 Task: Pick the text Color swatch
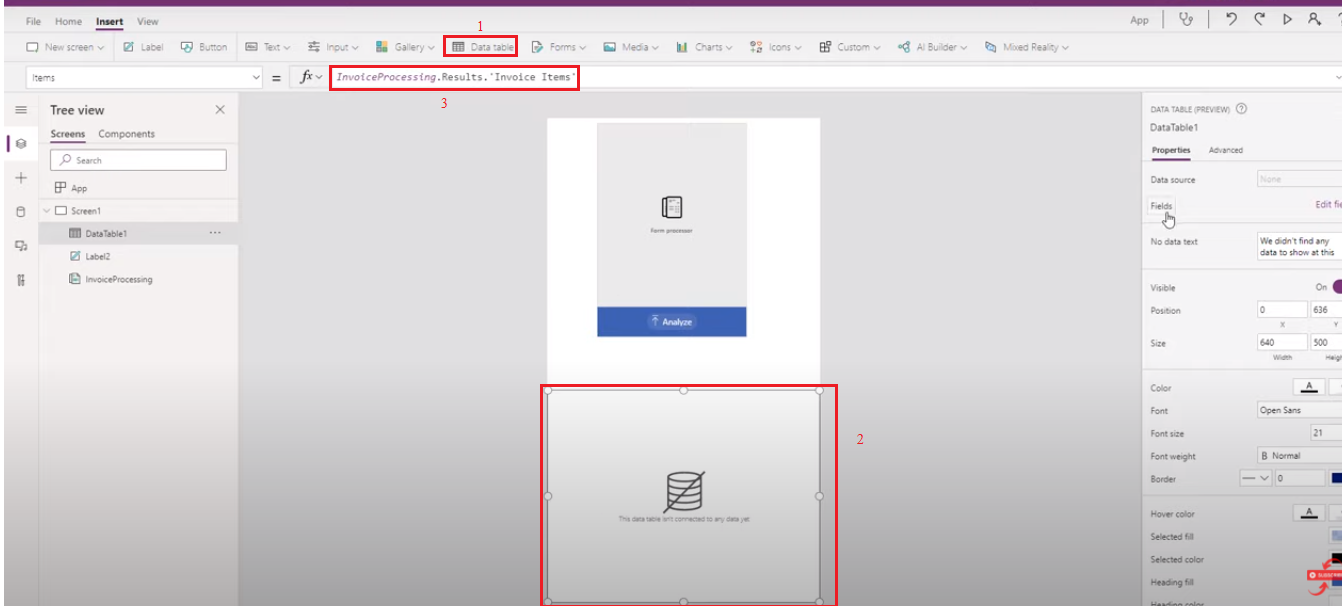click(x=1309, y=387)
